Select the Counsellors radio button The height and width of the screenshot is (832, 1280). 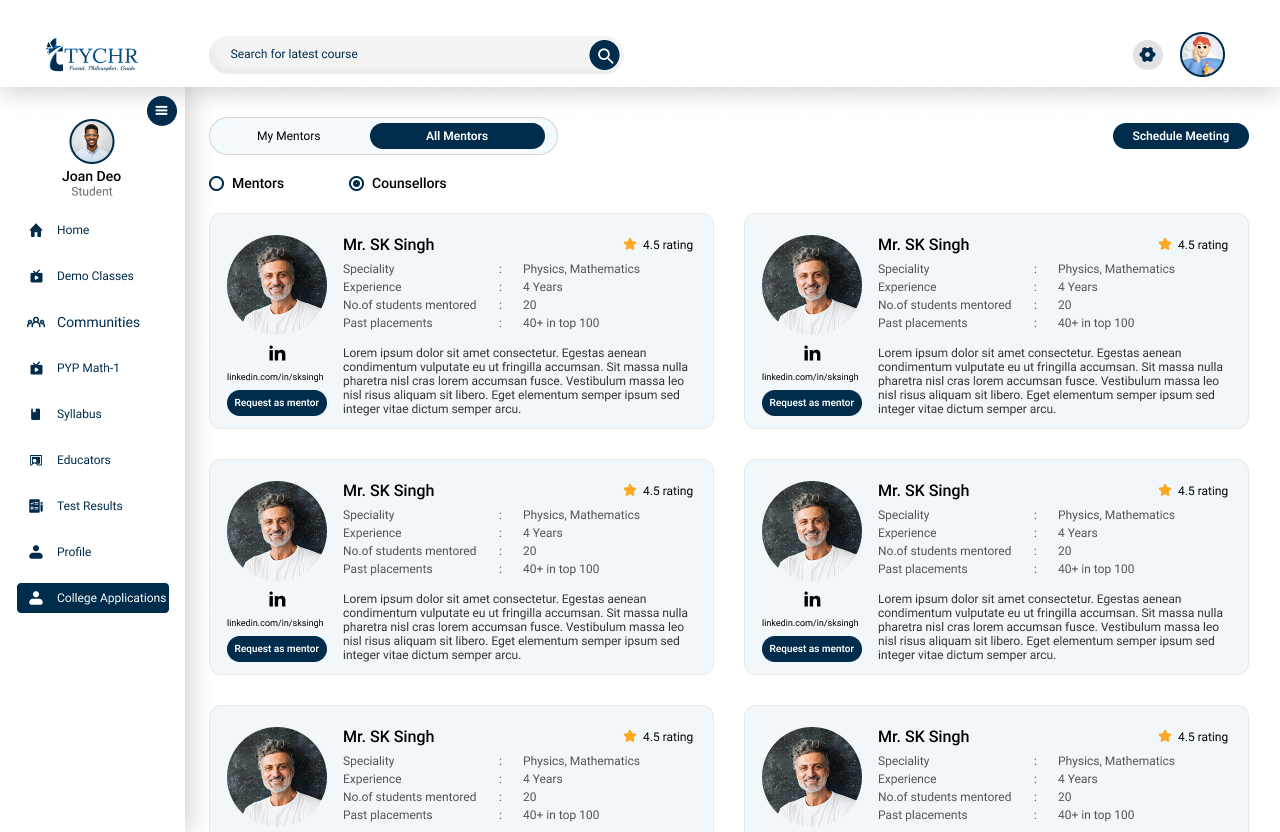click(356, 184)
